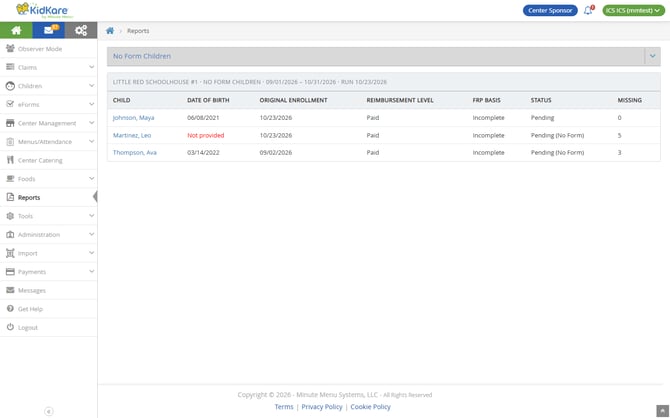The width and height of the screenshot is (670, 418).
Task: Click the 09/02/2026 enrollment date cell
Action: point(276,153)
